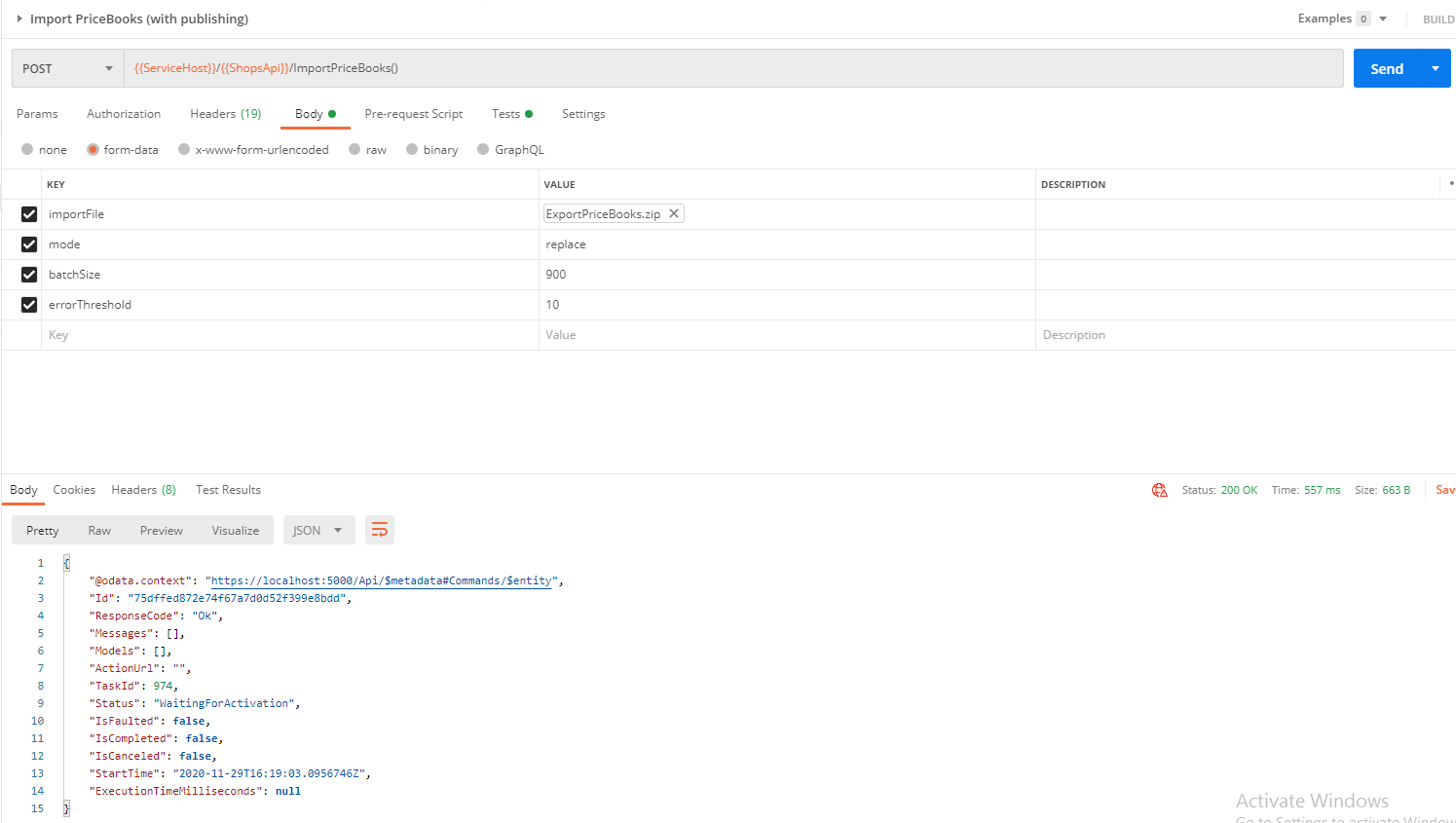Click the VALUE column header
Screen dimensions: 1456x823
click(559, 184)
